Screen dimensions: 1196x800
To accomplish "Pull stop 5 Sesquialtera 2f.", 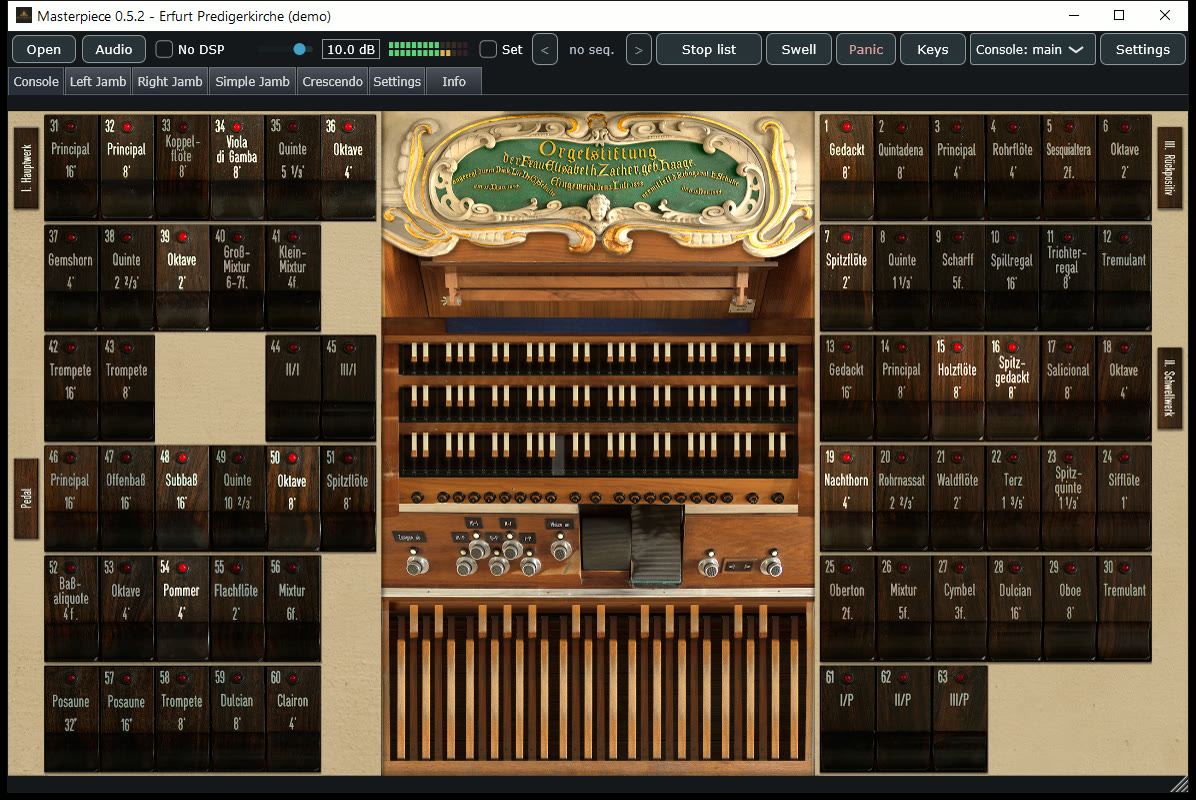I will [1069, 168].
